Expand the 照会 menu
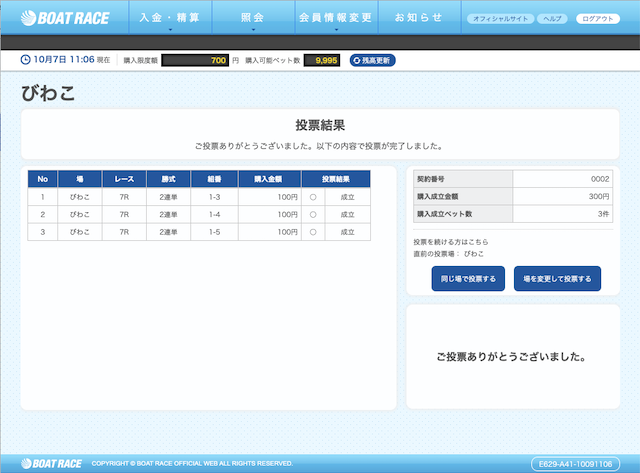640x473 pixels. click(254, 19)
